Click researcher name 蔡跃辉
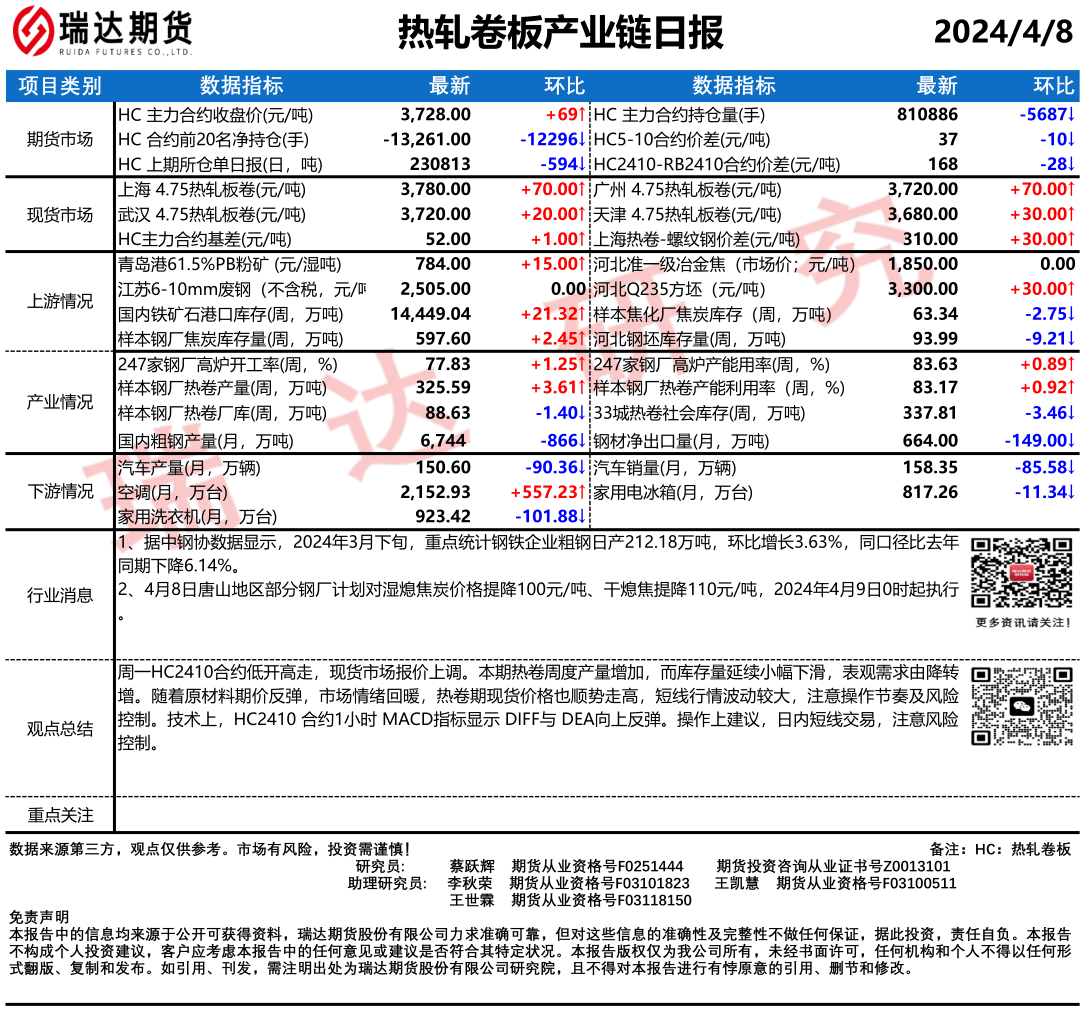 pyautogui.click(x=471, y=866)
